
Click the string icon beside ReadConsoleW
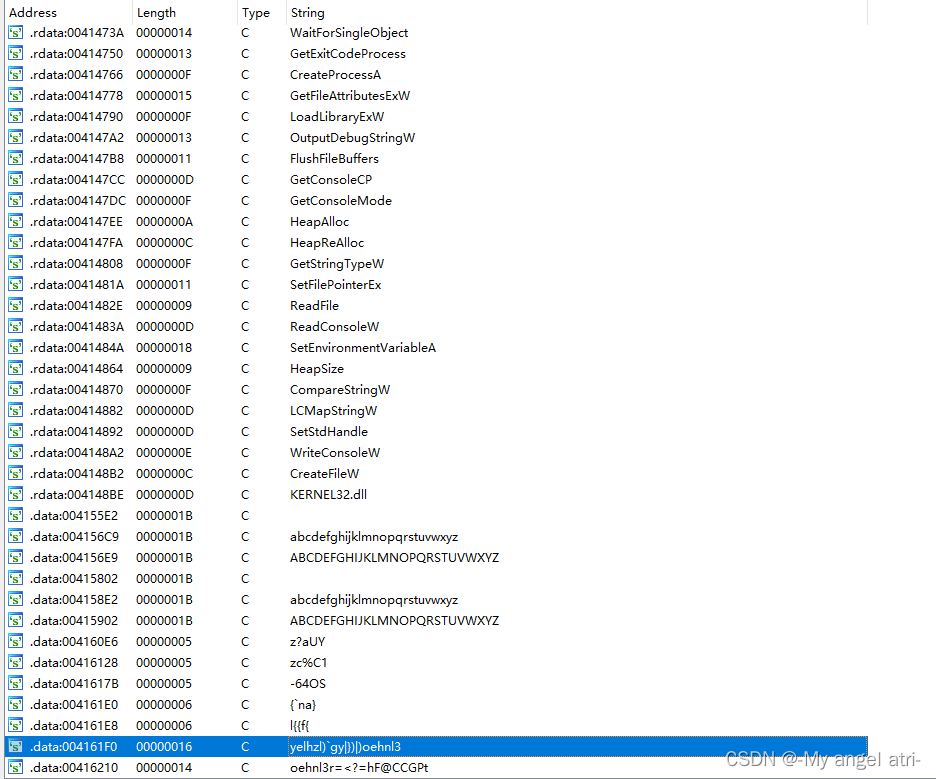tap(16, 327)
